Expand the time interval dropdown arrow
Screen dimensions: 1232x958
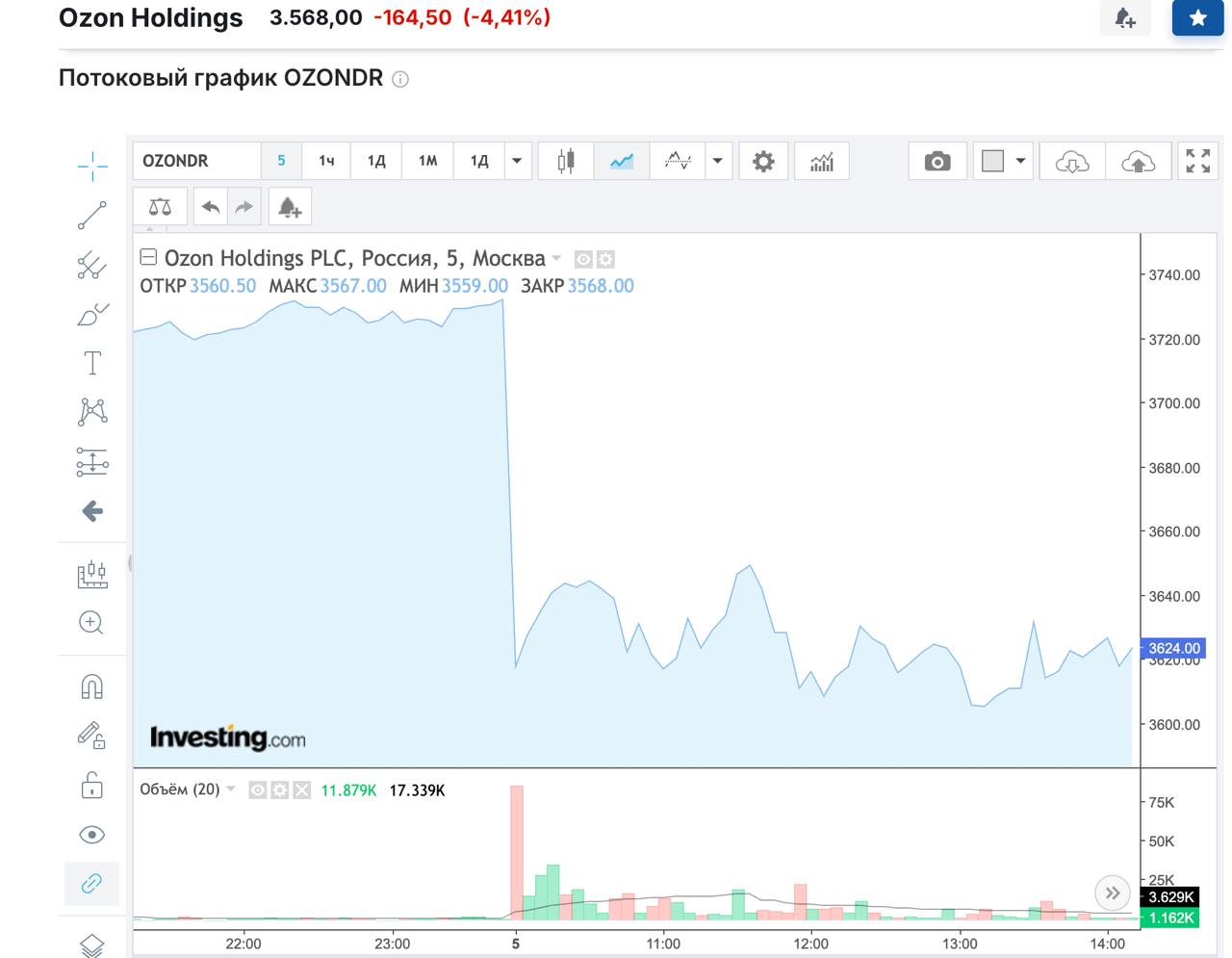coord(517,162)
